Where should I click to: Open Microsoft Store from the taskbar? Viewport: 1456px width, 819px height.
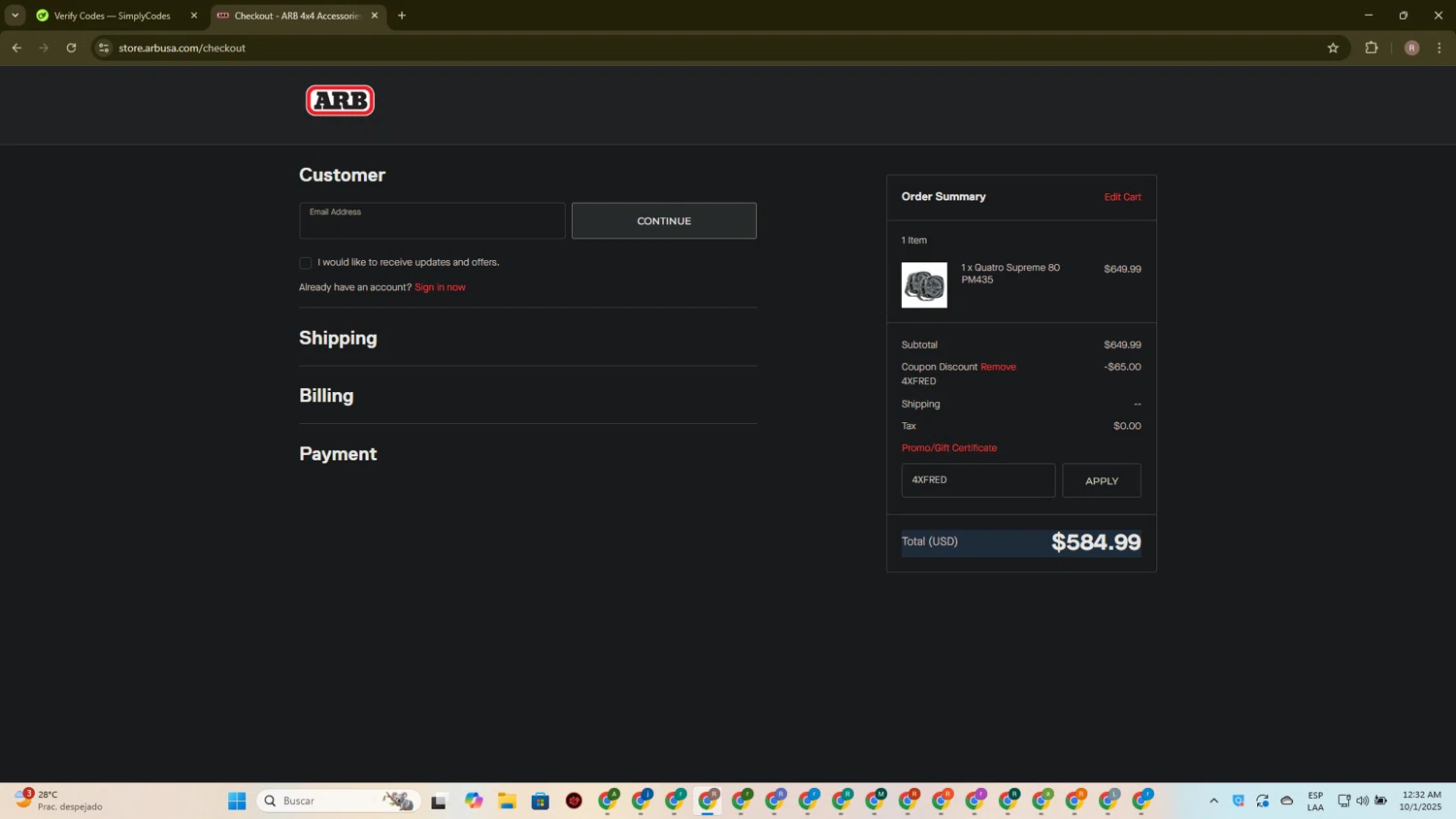pyautogui.click(x=541, y=801)
